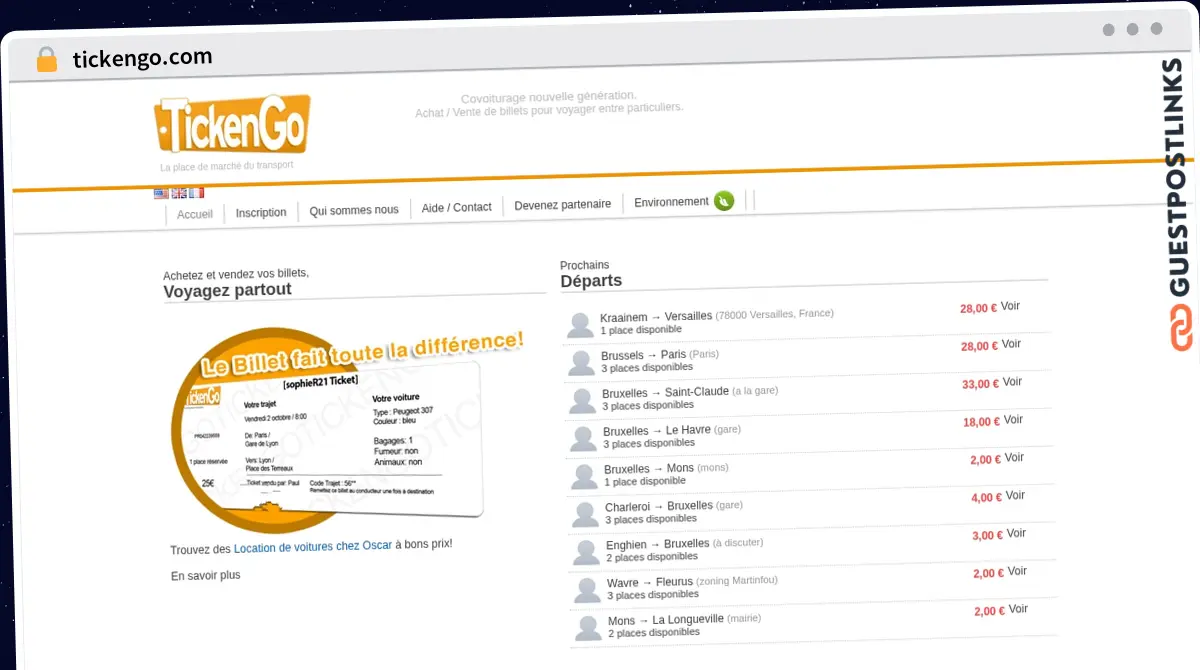
Task: Click Voir for Brussels → Paris trip
Action: point(1011,344)
